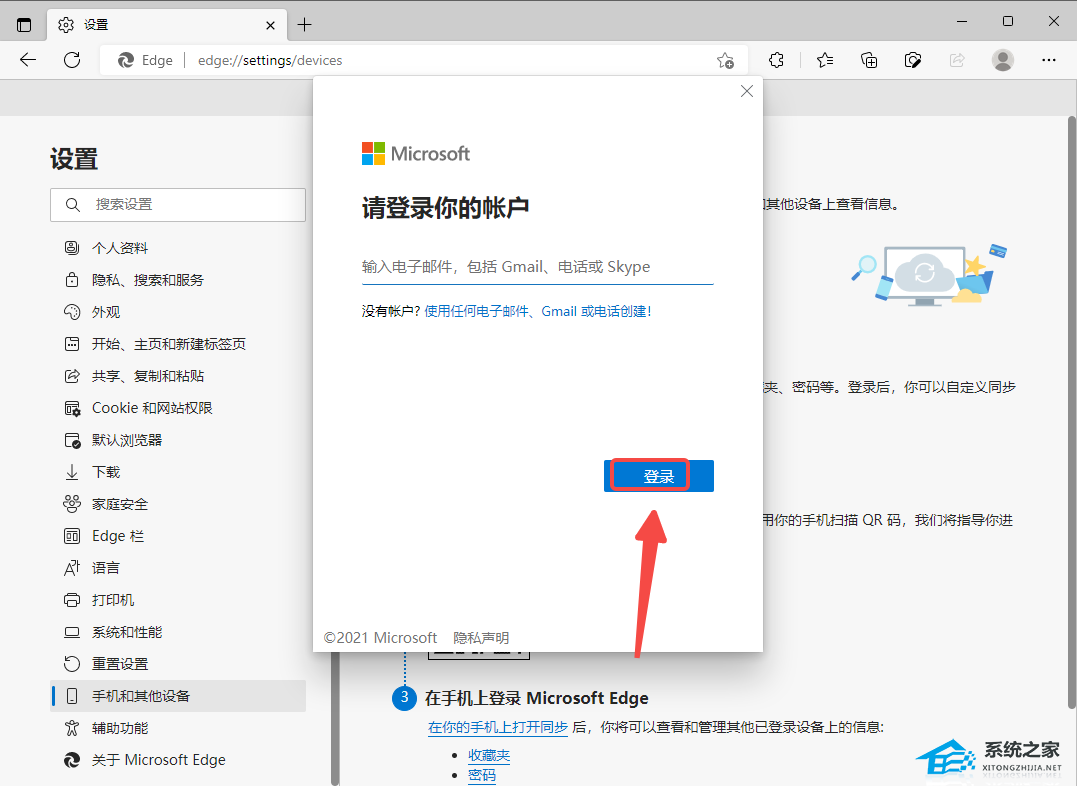Screen dimensions: 1077x786
Task: Open Collections in the toolbar
Action: pyautogui.click(x=868, y=60)
